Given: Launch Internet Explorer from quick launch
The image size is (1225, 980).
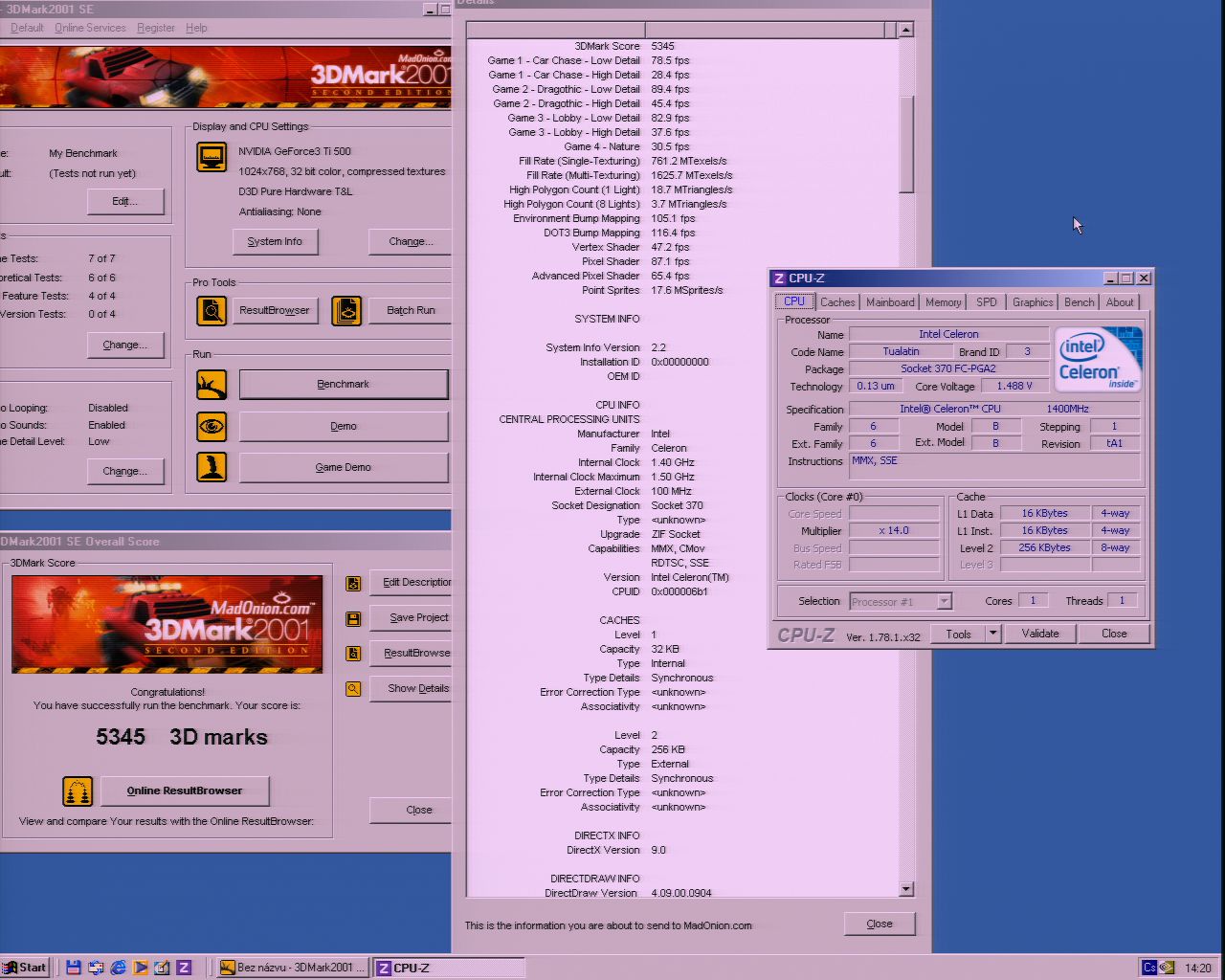Looking at the screenshot, I should tap(118, 968).
